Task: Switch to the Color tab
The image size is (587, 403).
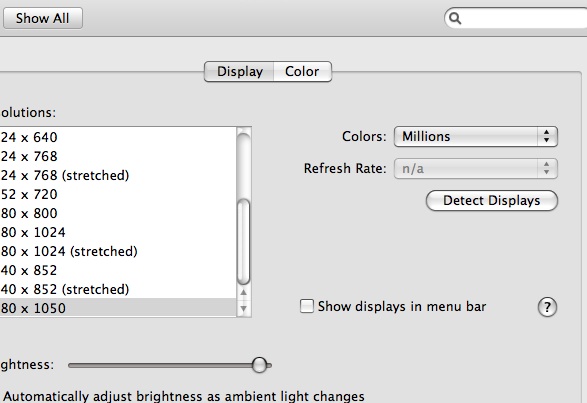Action: point(302,71)
